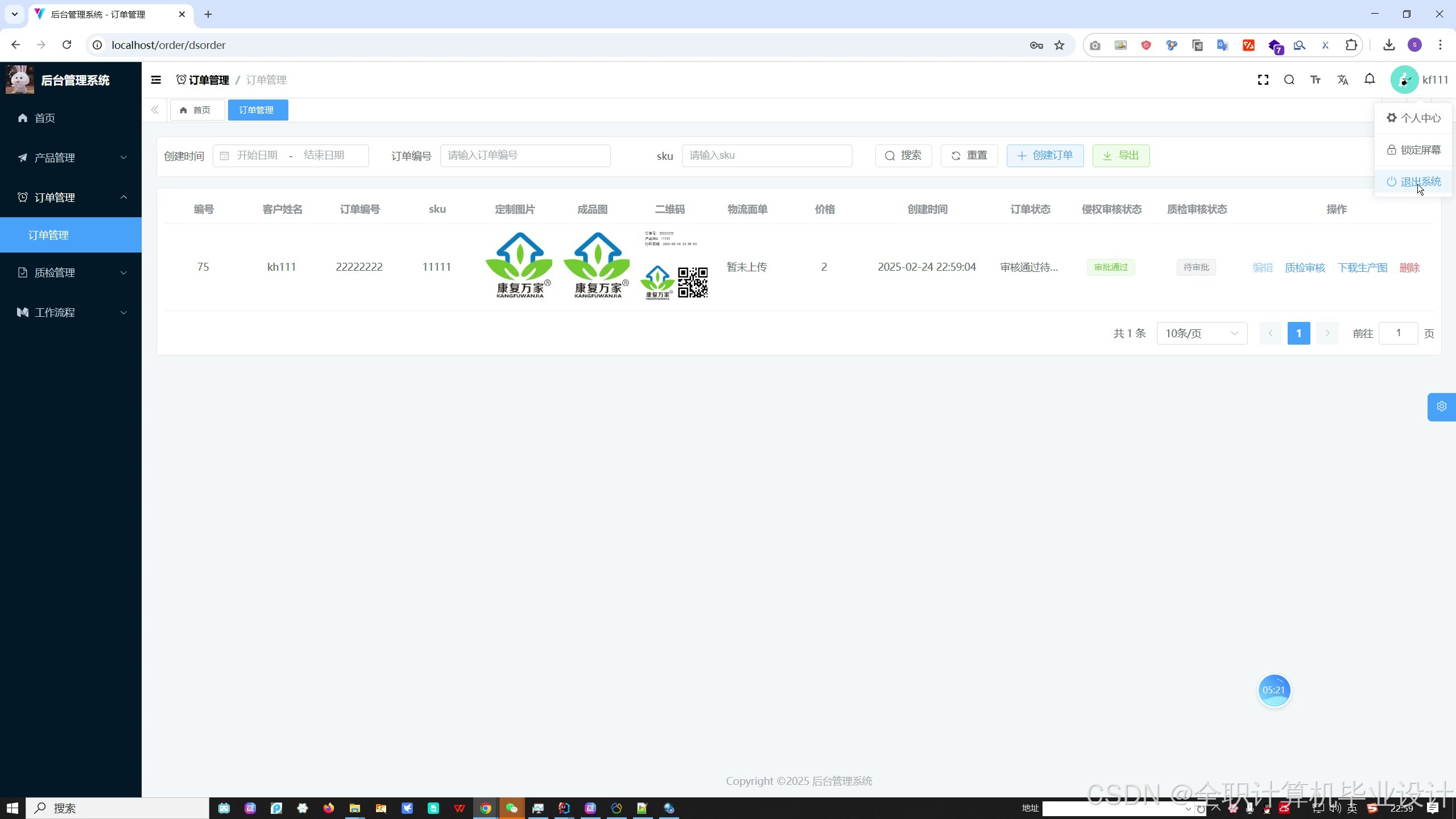This screenshot has width=1456, height=819.
Task: Open the 10条/页 page size dropdown
Action: 1201,333
